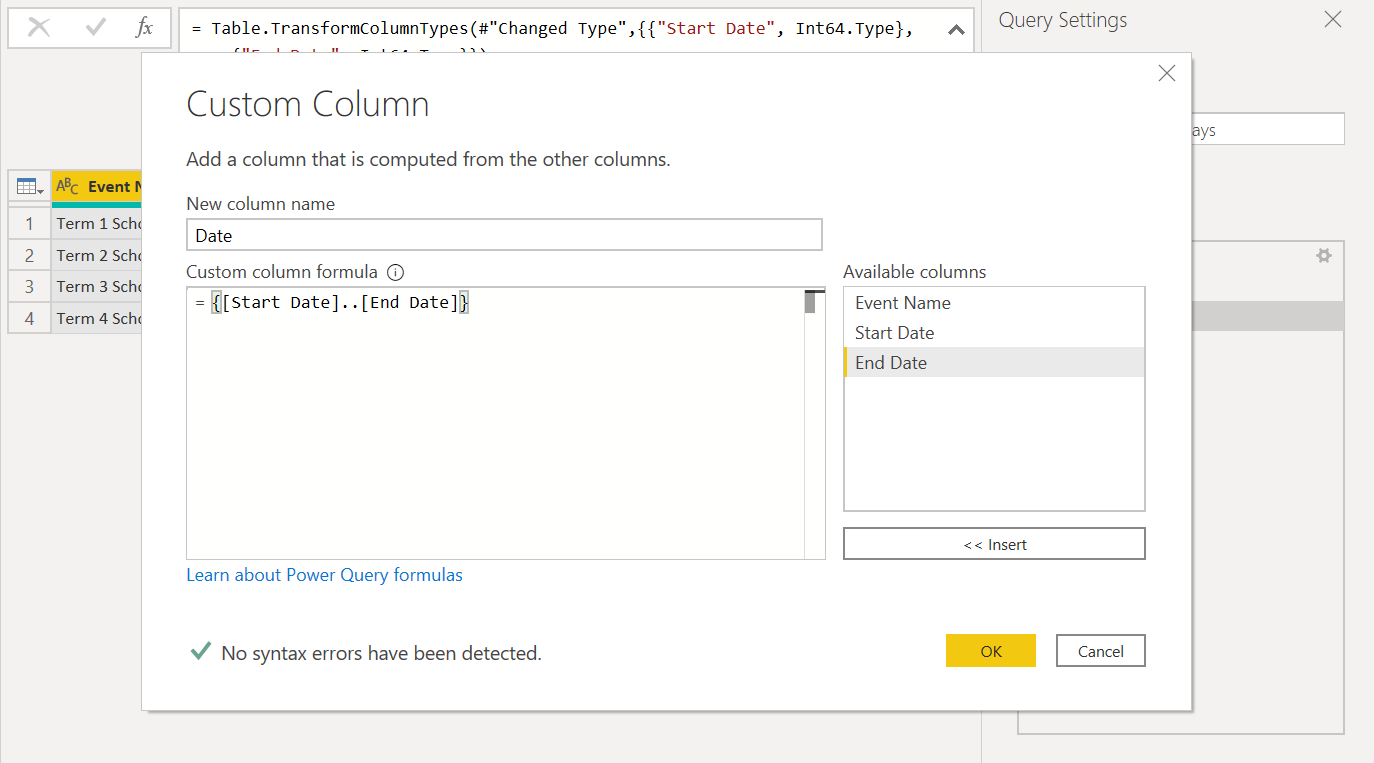This screenshot has height=763, width=1374.
Task: Select Event Name in Available columns
Action: (x=994, y=303)
